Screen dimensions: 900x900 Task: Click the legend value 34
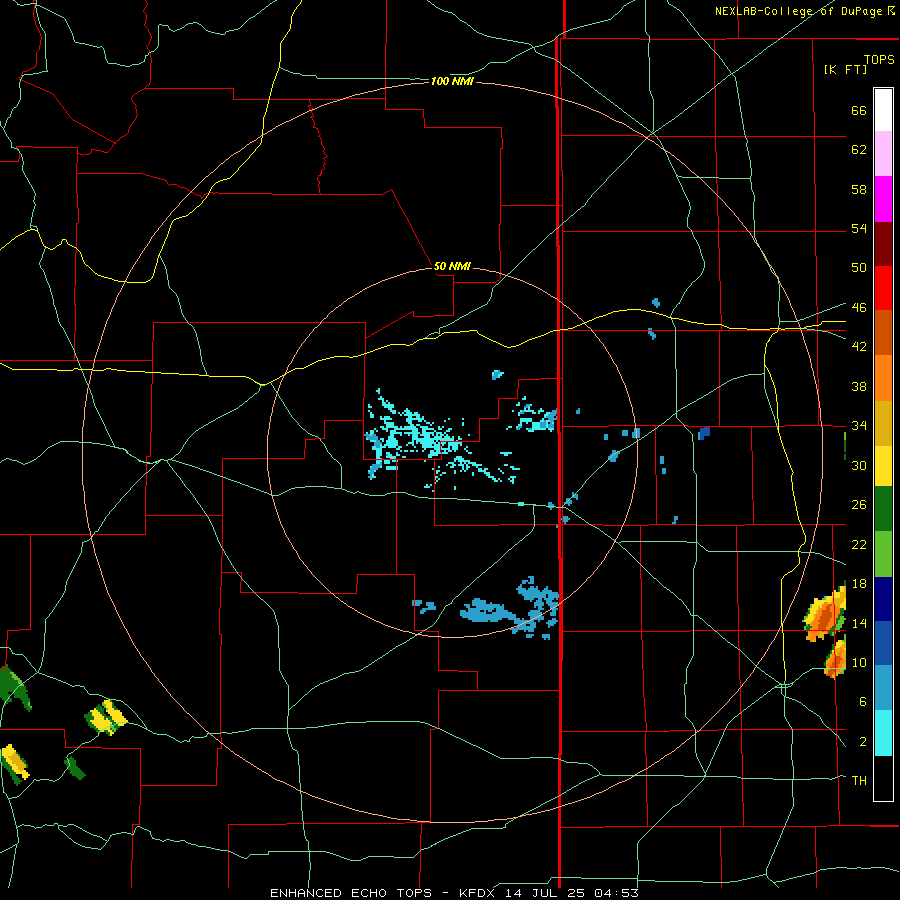[859, 426]
